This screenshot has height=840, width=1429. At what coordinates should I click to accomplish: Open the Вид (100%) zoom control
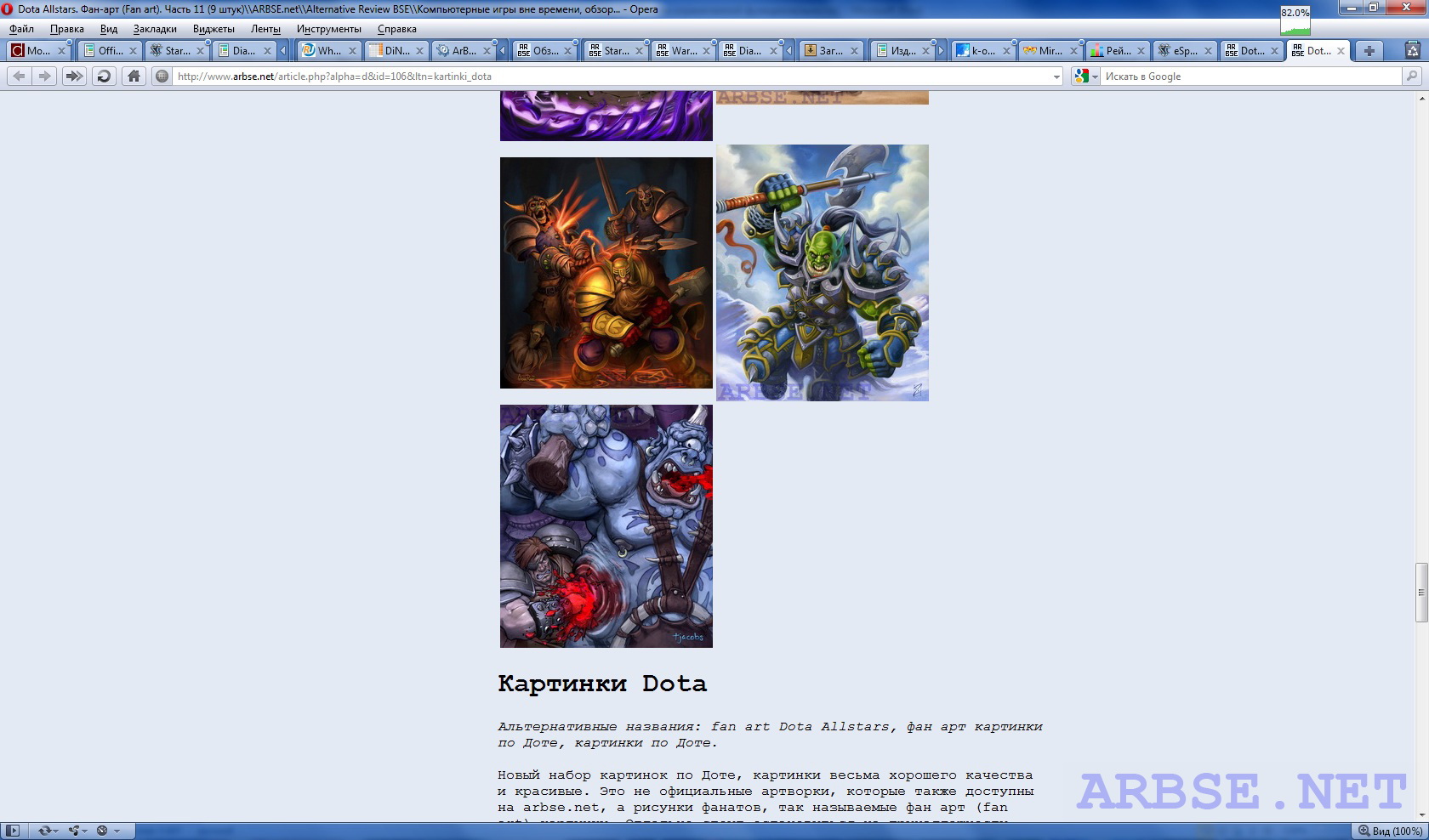(1389, 831)
